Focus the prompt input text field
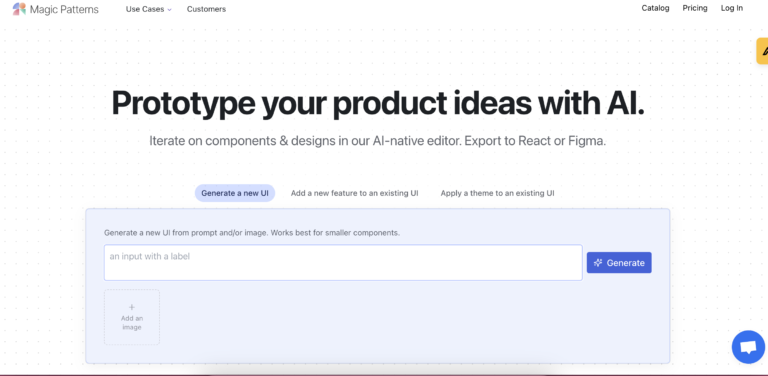 pos(343,262)
